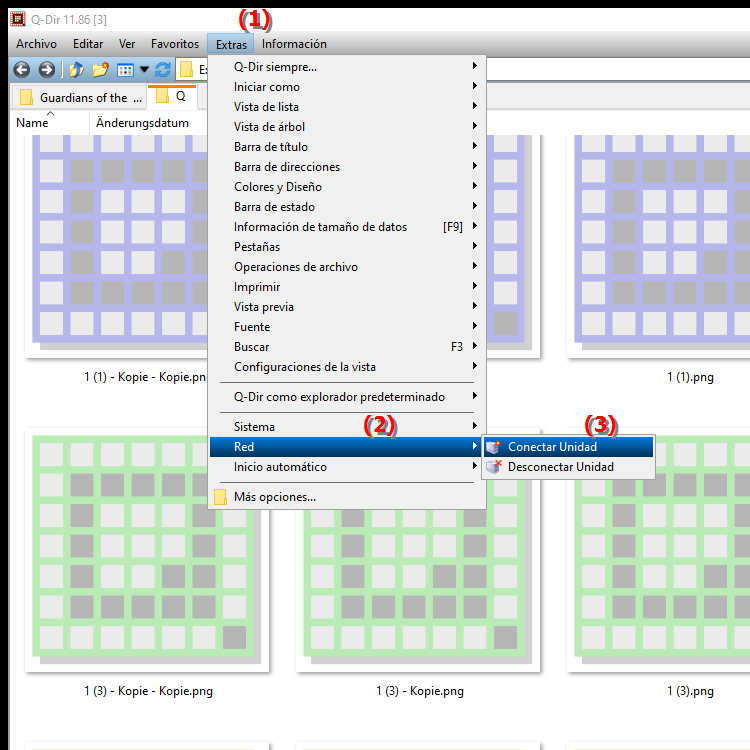Click the Forward navigation arrow
750x750 pixels.
(x=46, y=70)
